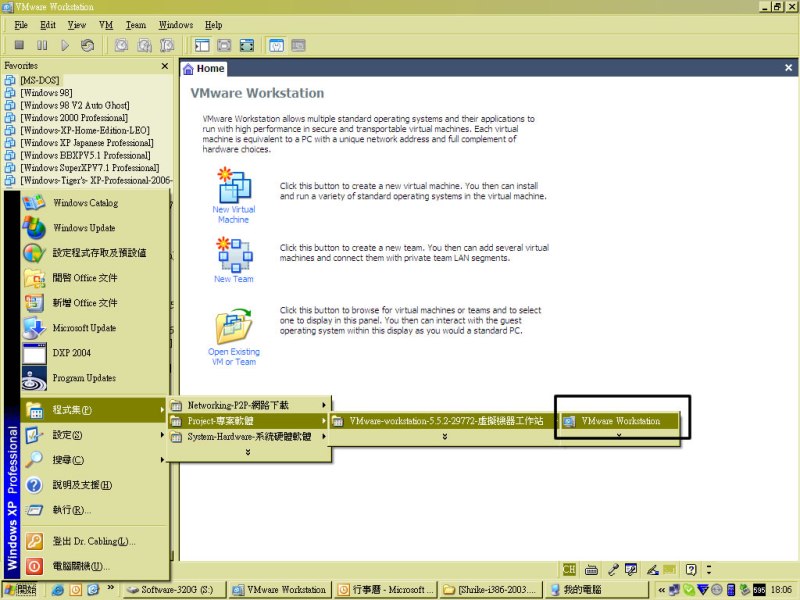Screen dimensions: 800x600
Task: Switch to Software-320G (S:) taskbar button
Action: pos(175,590)
